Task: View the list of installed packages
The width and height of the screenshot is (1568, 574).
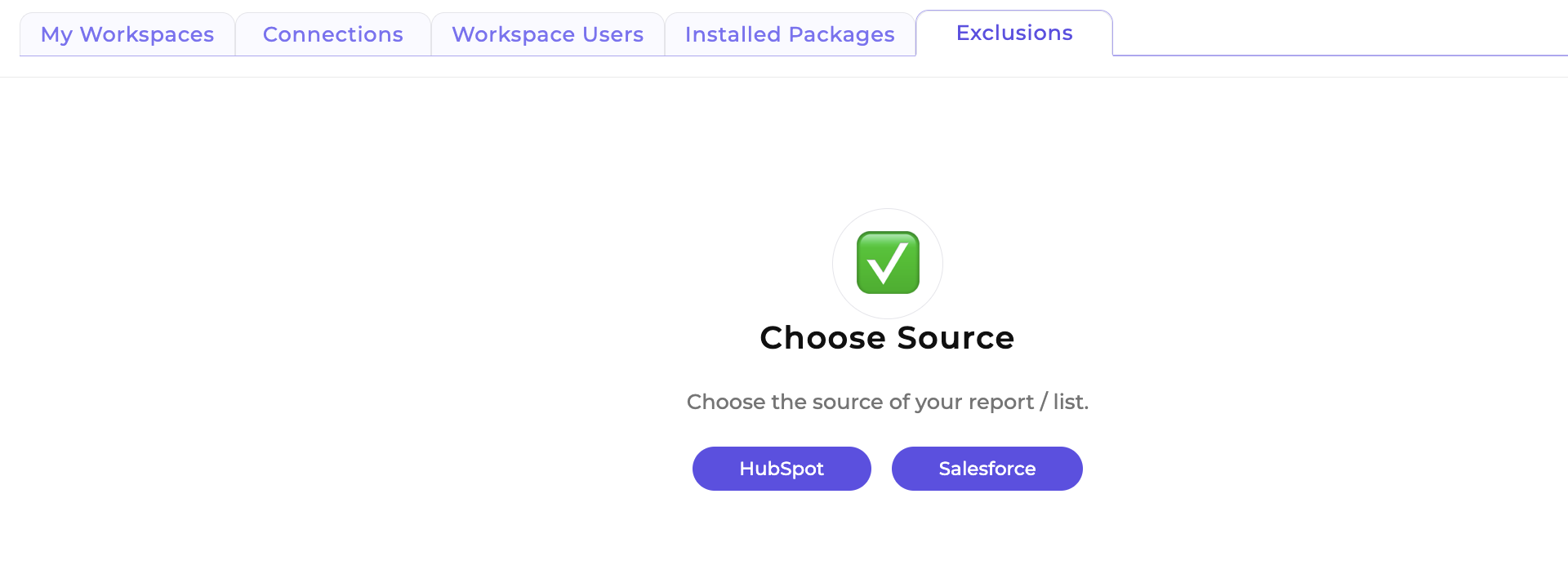Action: coord(790,34)
